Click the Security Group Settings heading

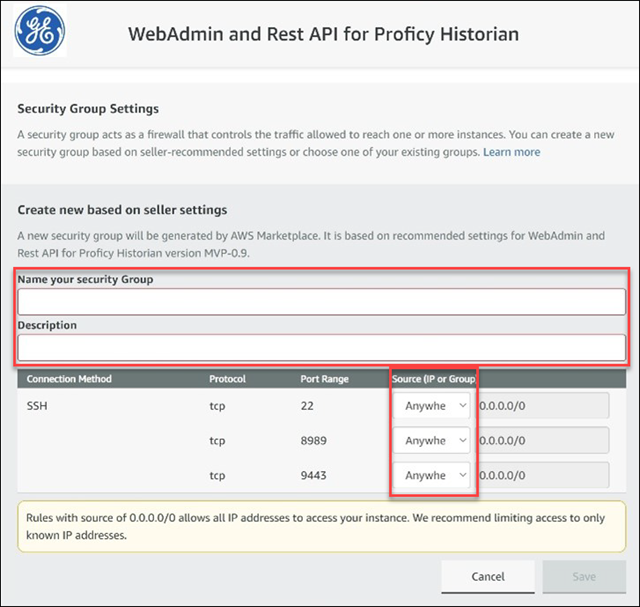pos(88,109)
